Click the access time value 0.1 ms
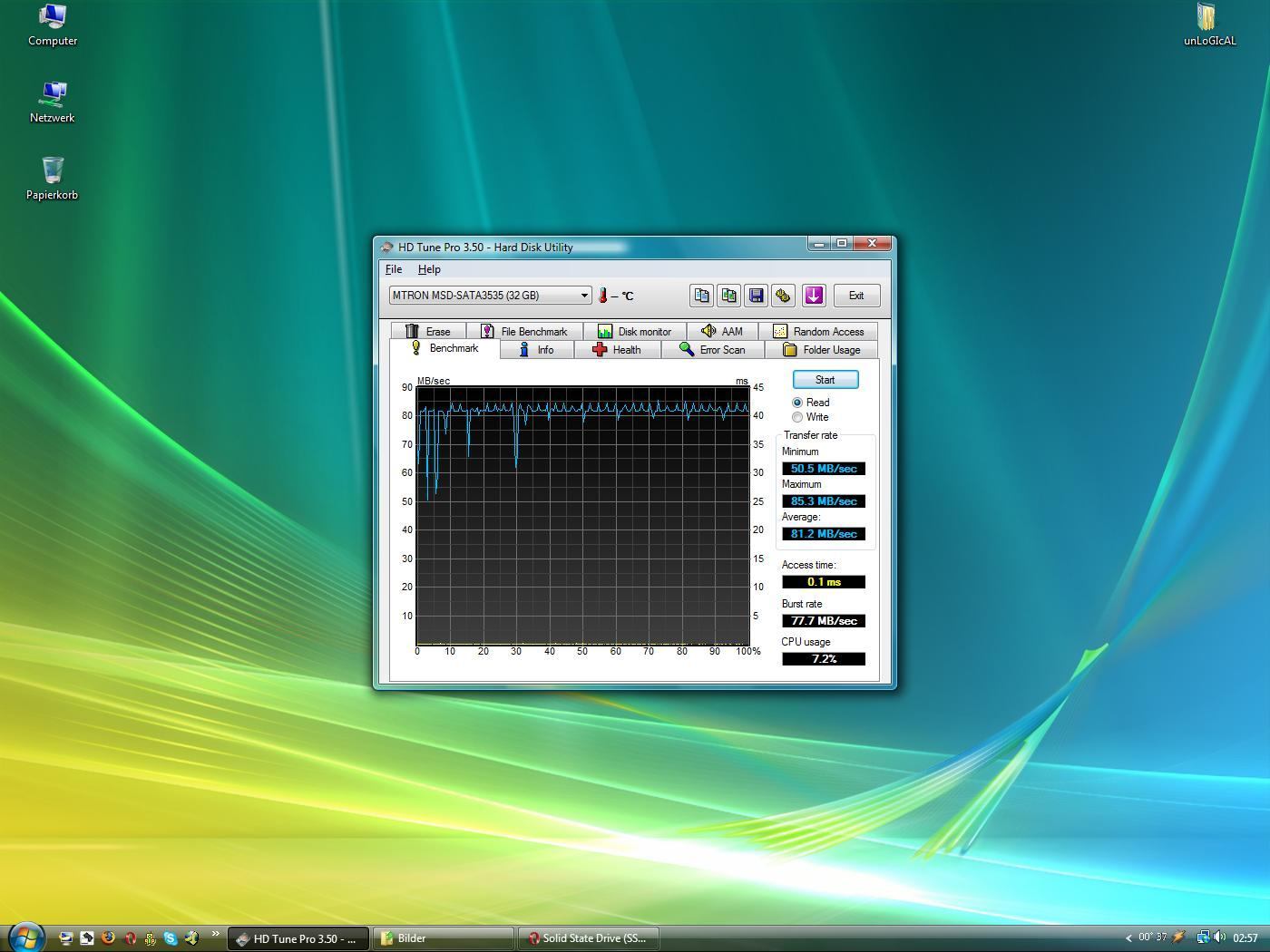The height and width of the screenshot is (952, 1270). click(824, 582)
